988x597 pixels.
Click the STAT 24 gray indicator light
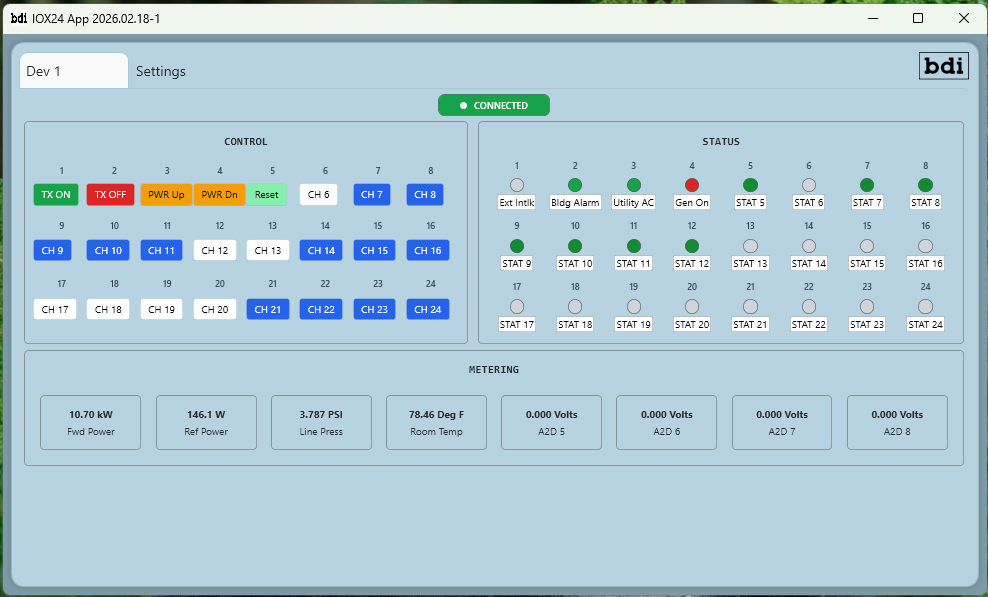coord(925,306)
